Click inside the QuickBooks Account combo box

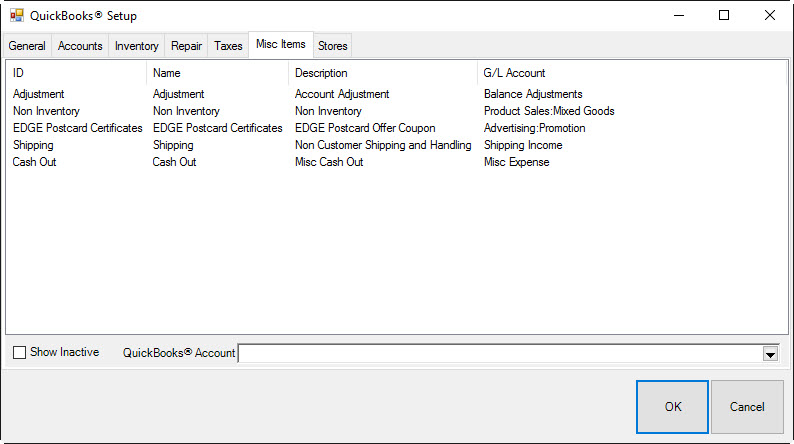click(x=500, y=353)
